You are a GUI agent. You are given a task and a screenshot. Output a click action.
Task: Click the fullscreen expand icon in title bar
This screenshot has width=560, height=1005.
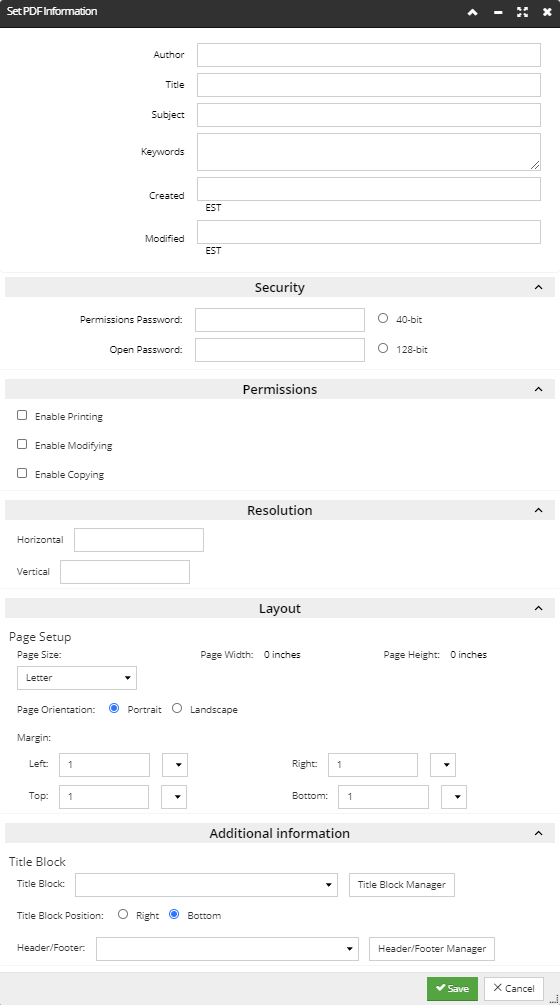[x=522, y=12]
